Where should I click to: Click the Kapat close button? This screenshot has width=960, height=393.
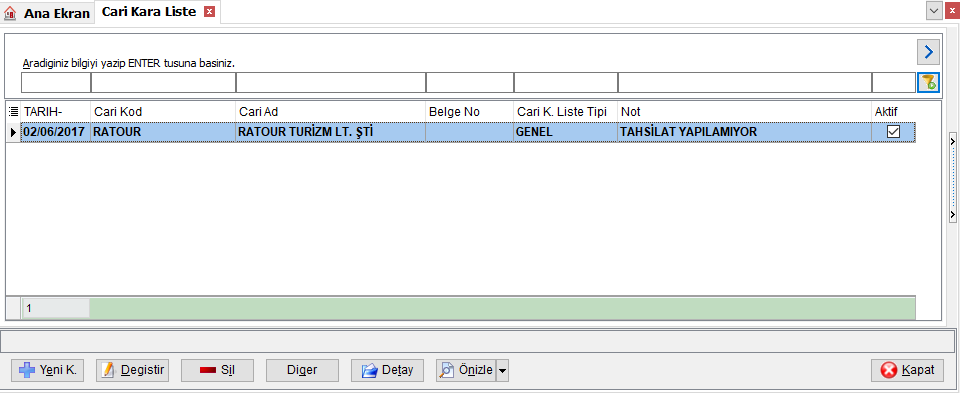click(x=907, y=370)
